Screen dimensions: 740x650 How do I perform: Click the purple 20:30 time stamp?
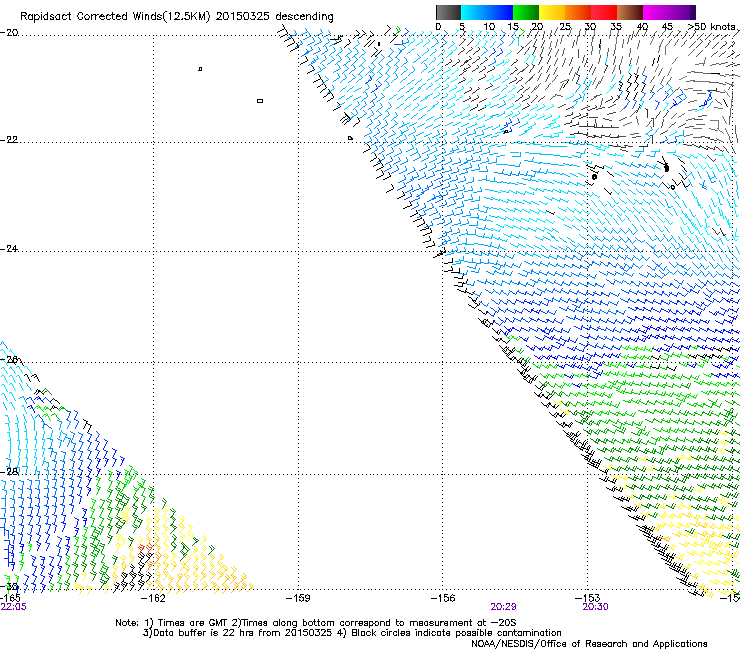tap(595, 607)
